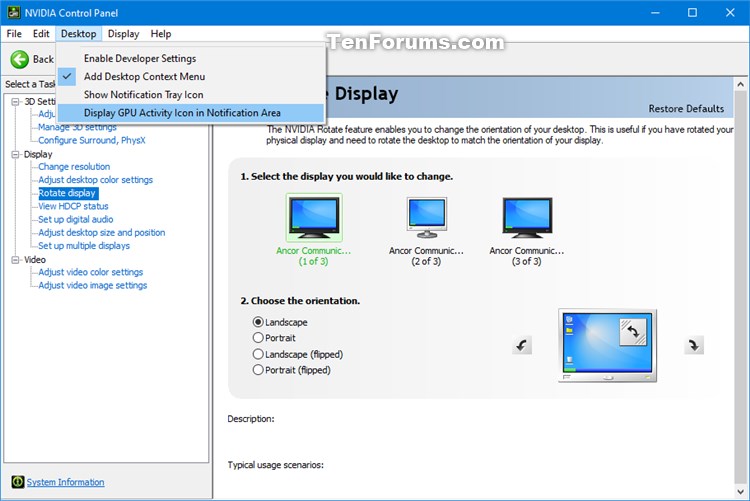The image size is (750, 501).
Task: Open the Display menu
Action: [123, 33]
